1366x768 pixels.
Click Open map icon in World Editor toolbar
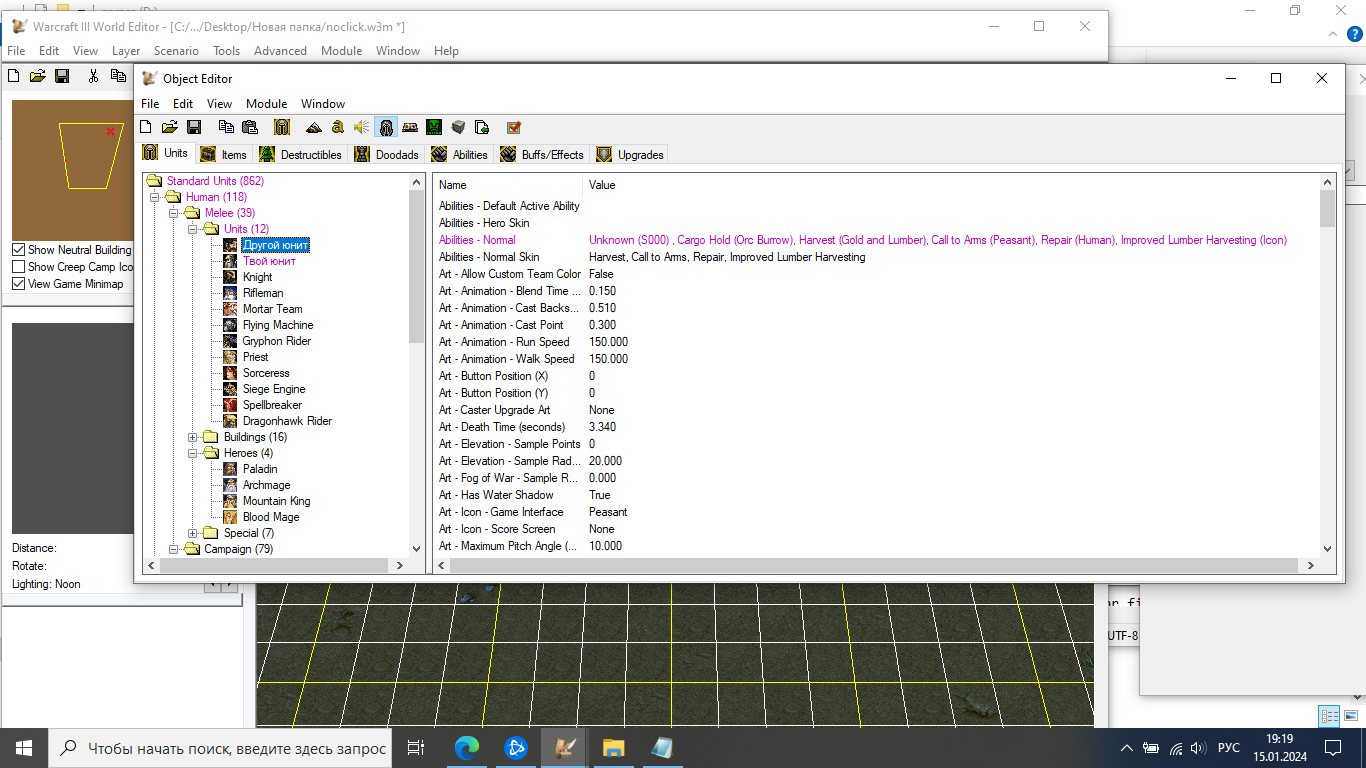pyautogui.click(x=38, y=75)
